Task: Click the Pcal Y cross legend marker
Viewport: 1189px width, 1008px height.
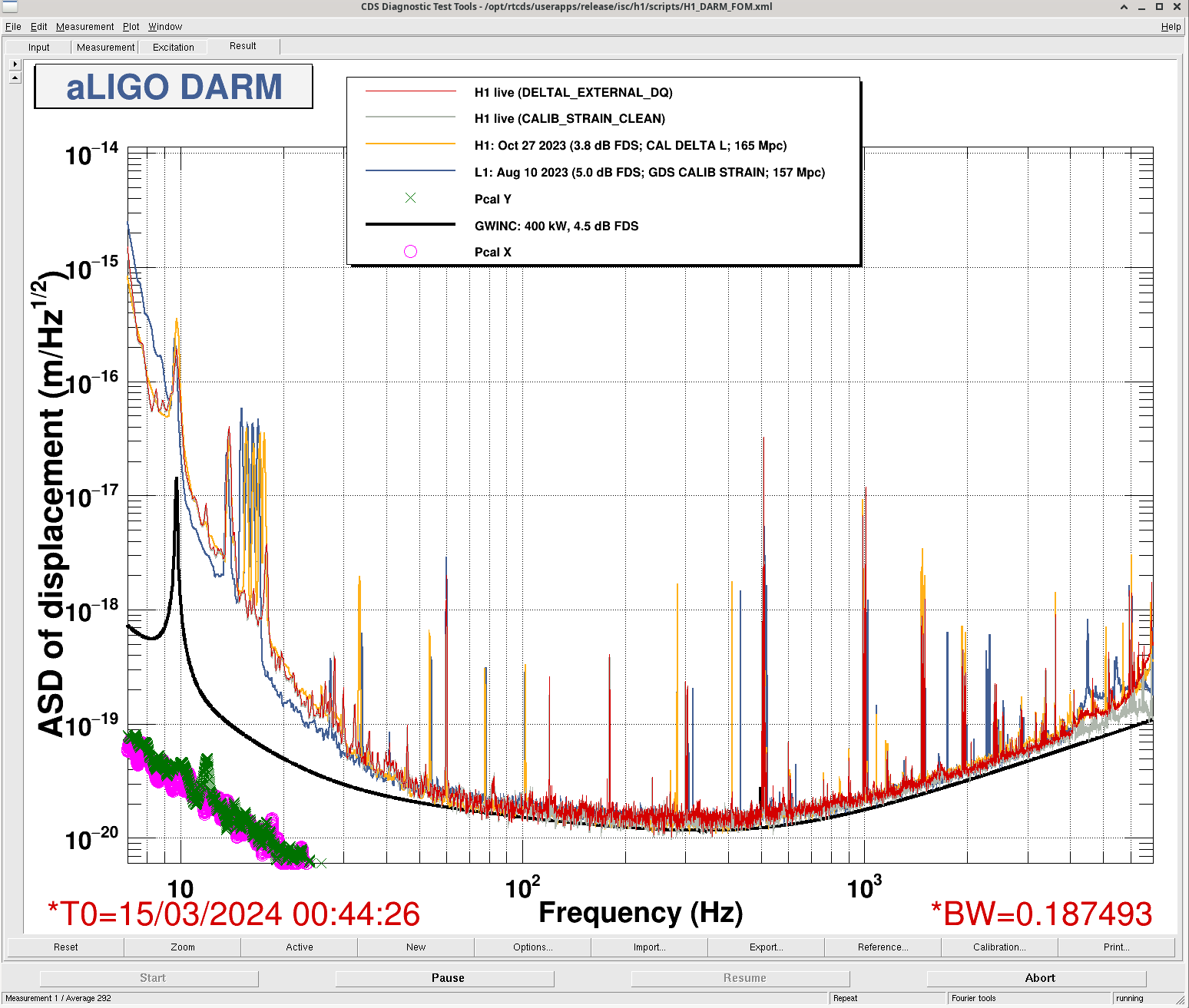Action: coord(411,198)
